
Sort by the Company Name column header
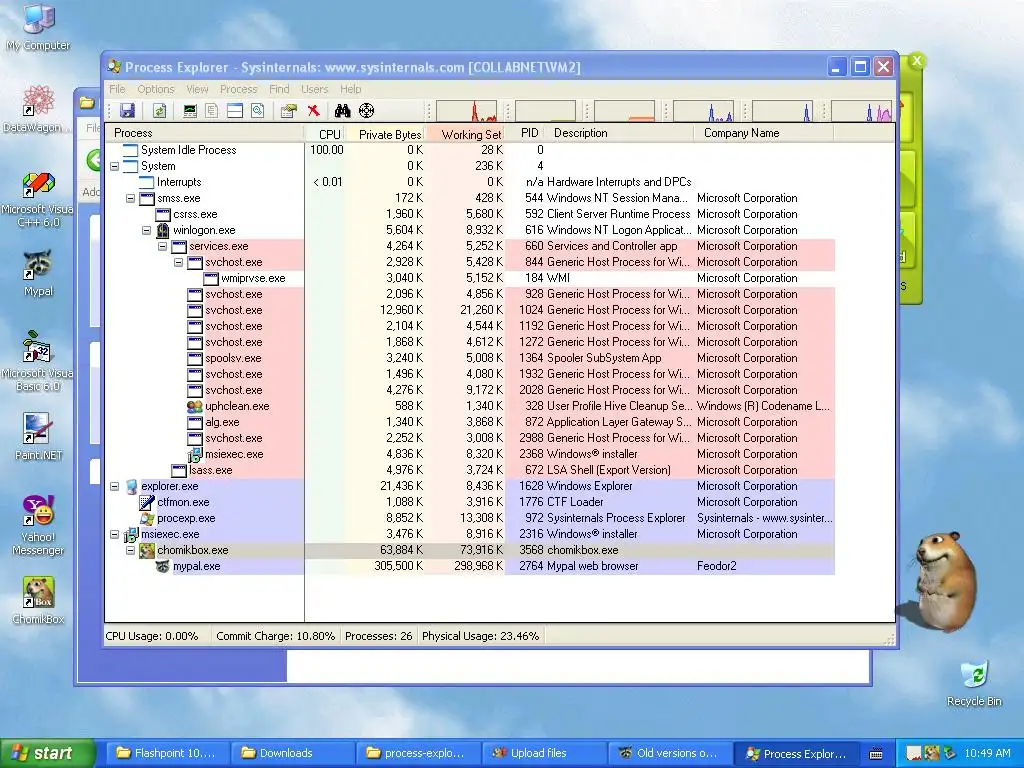click(x=763, y=133)
